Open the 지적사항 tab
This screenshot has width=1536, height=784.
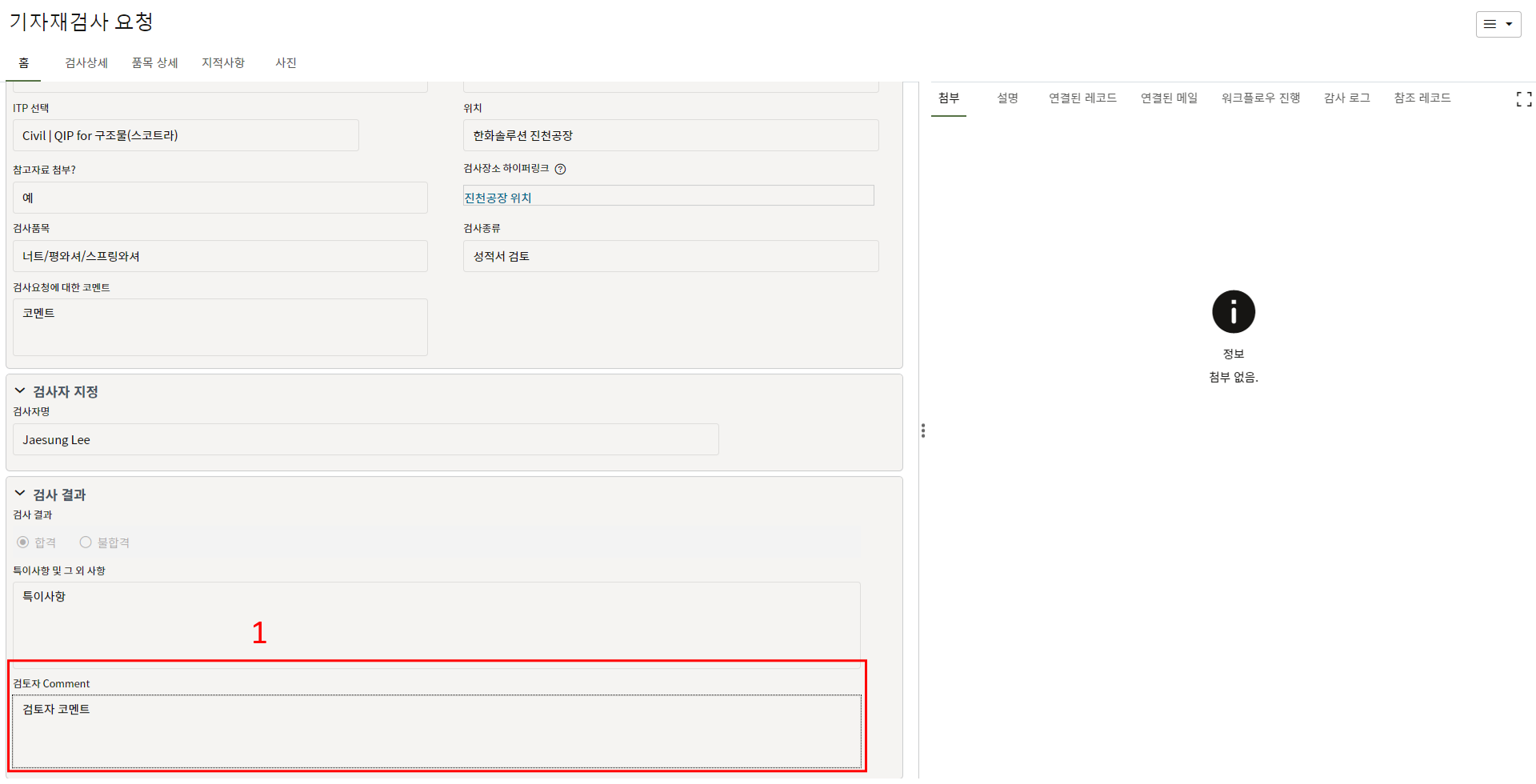223,63
